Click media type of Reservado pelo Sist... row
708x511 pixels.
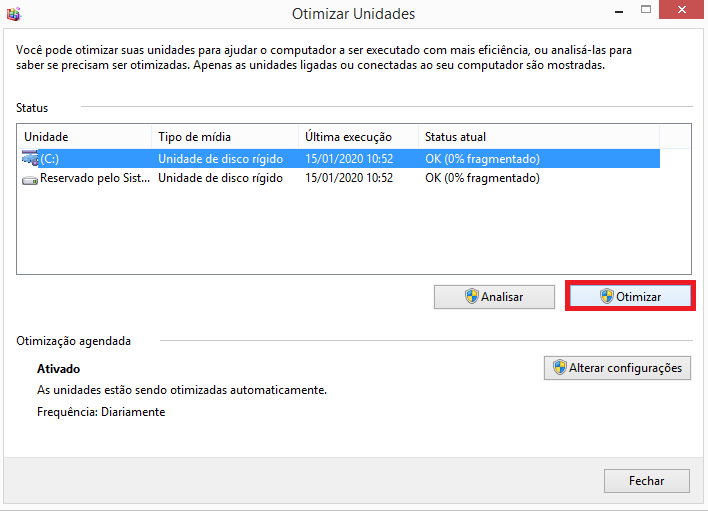tap(220, 178)
